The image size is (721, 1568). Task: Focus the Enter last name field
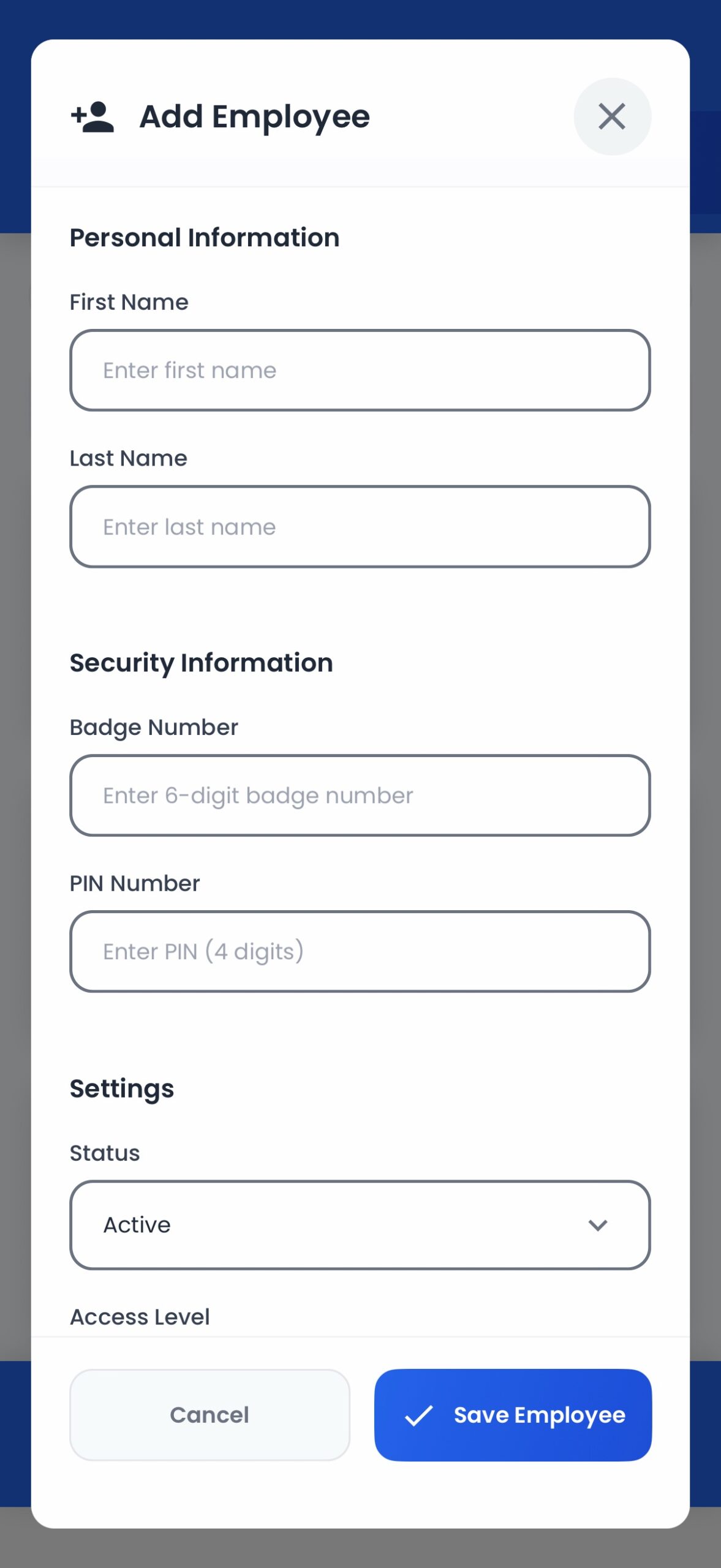point(360,527)
